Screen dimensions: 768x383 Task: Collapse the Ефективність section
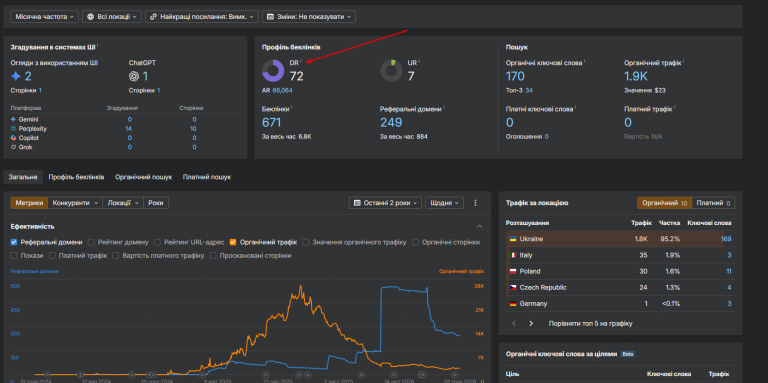(480, 226)
